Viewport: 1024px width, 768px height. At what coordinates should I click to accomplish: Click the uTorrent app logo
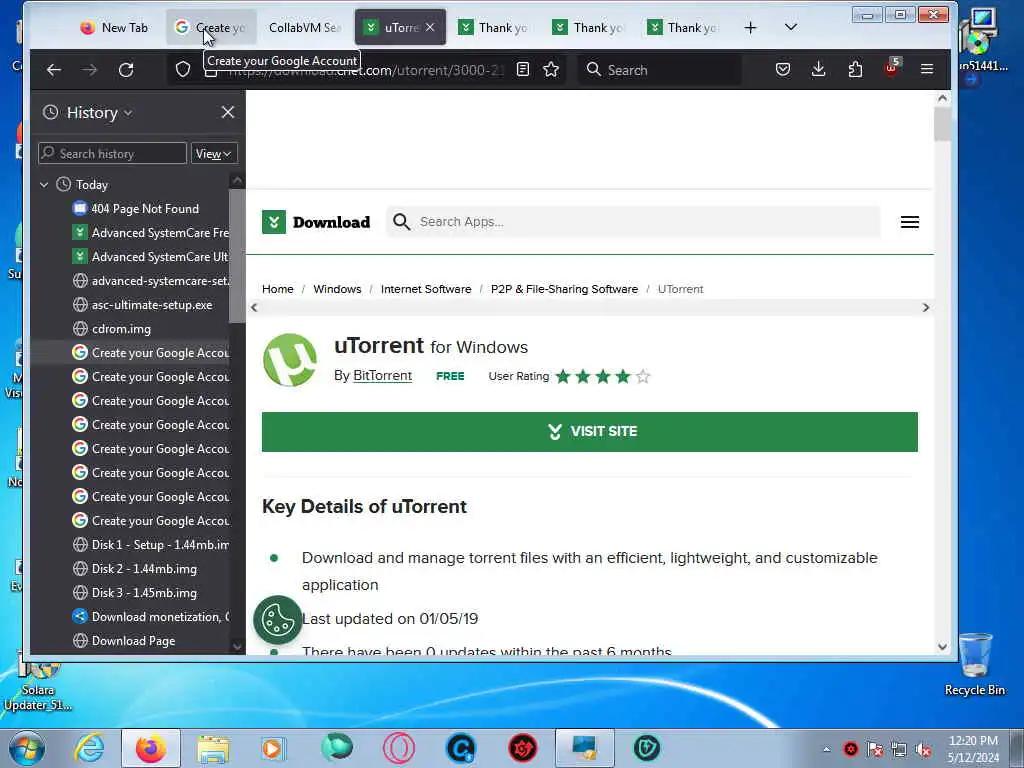tap(290, 360)
